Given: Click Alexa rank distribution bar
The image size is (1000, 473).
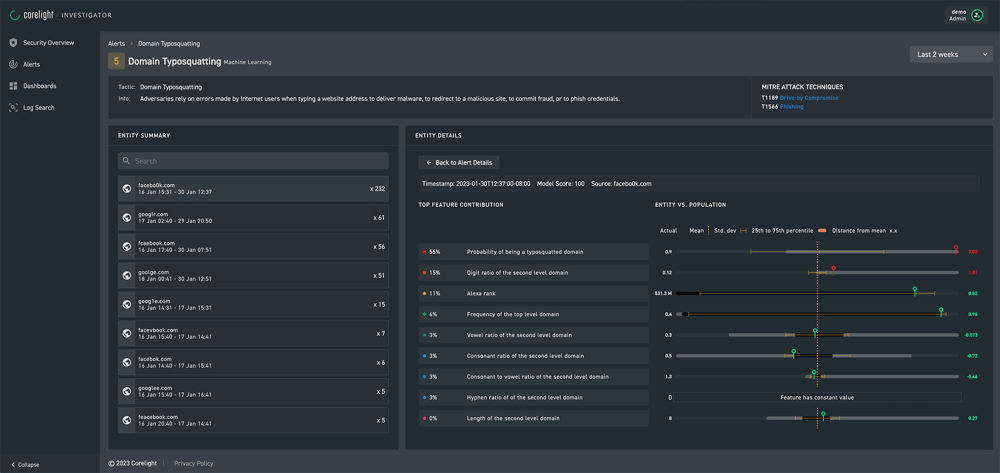Looking at the screenshot, I should (x=817, y=294).
